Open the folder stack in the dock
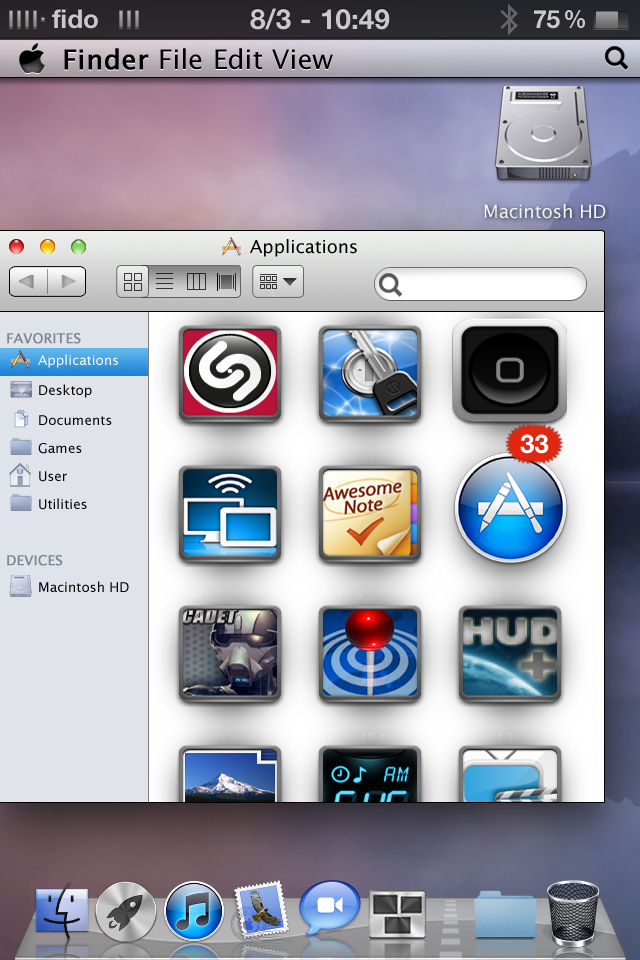 pyautogui.click(x=505, y=913)
